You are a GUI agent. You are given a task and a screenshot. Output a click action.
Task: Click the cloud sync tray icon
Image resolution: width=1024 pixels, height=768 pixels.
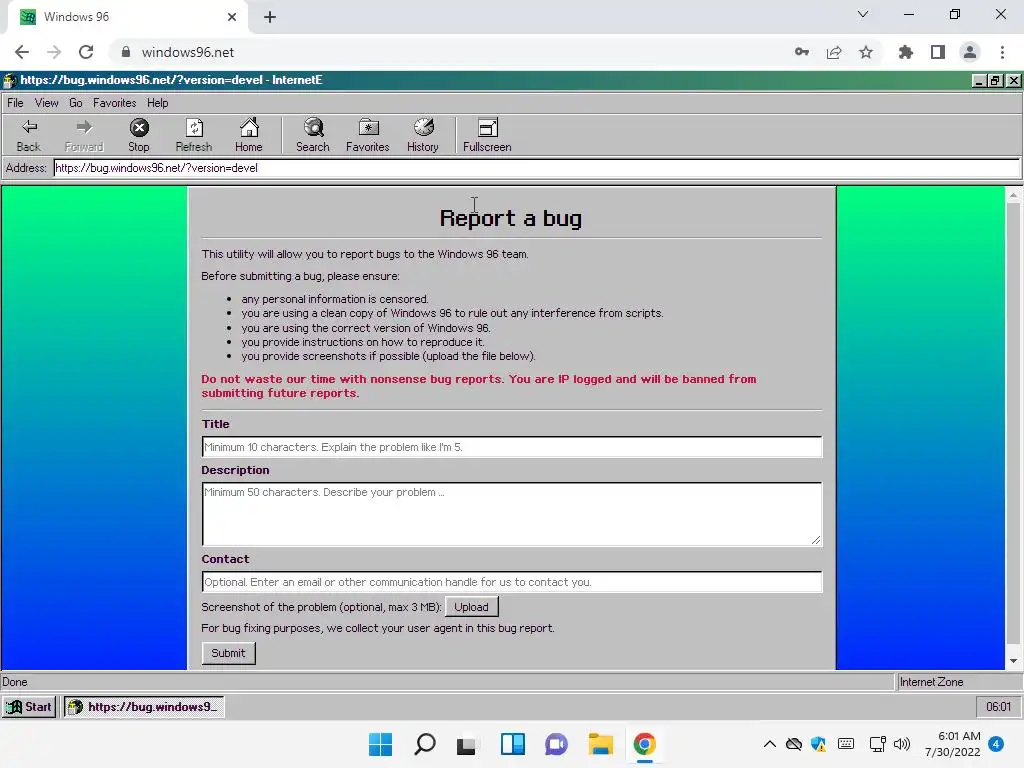pyautogui.click(x=793, y=744)
